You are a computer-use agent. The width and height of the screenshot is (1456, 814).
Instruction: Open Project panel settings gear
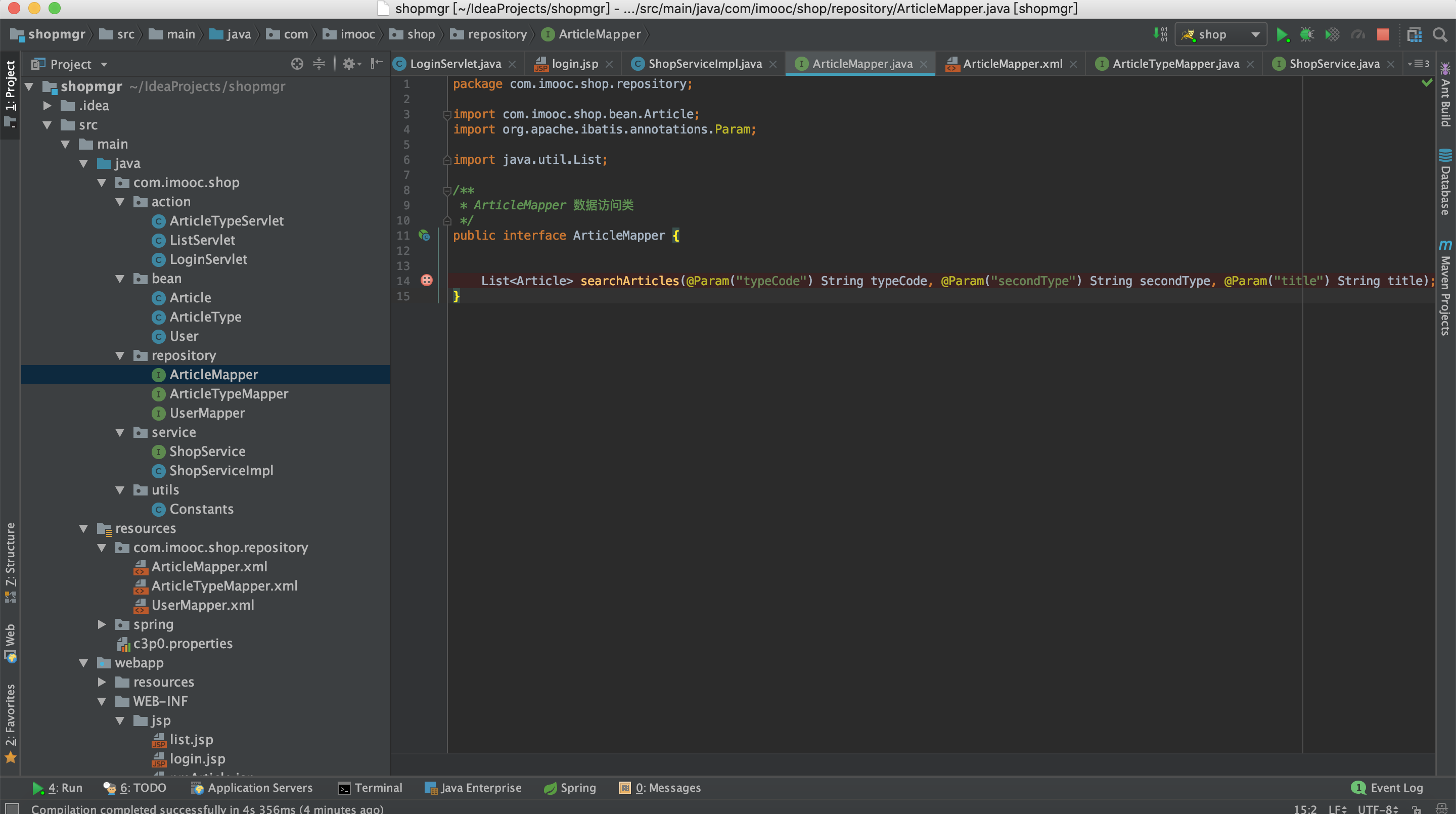pyautogui.click(x=349, y=64)
